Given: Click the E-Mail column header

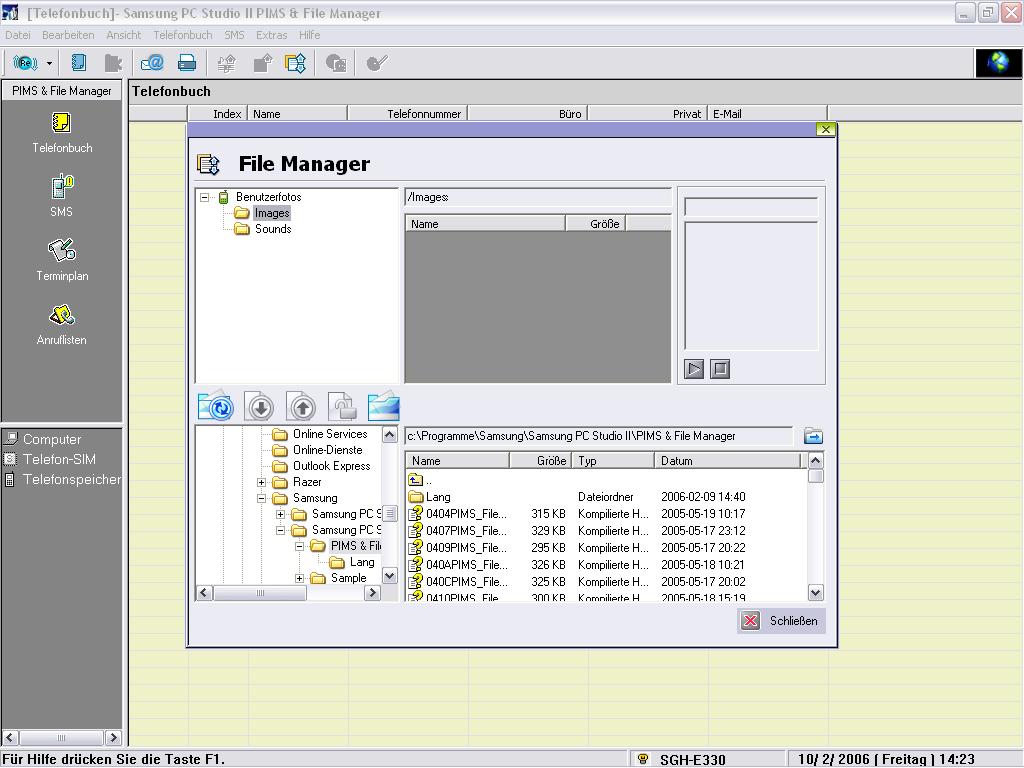Looking at the screenshot, I should tap(767, 114).
